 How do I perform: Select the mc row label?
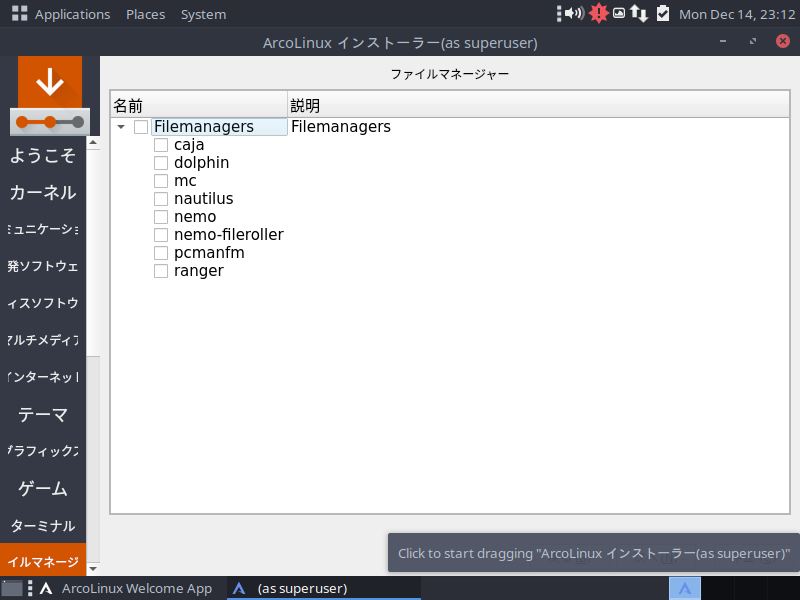[185, 181]
